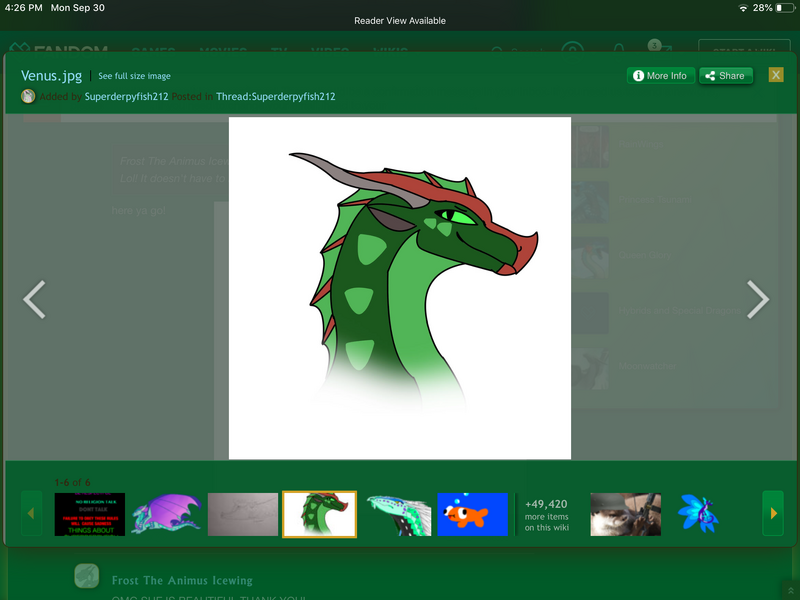Go to the previous image with left chevron

35,299
